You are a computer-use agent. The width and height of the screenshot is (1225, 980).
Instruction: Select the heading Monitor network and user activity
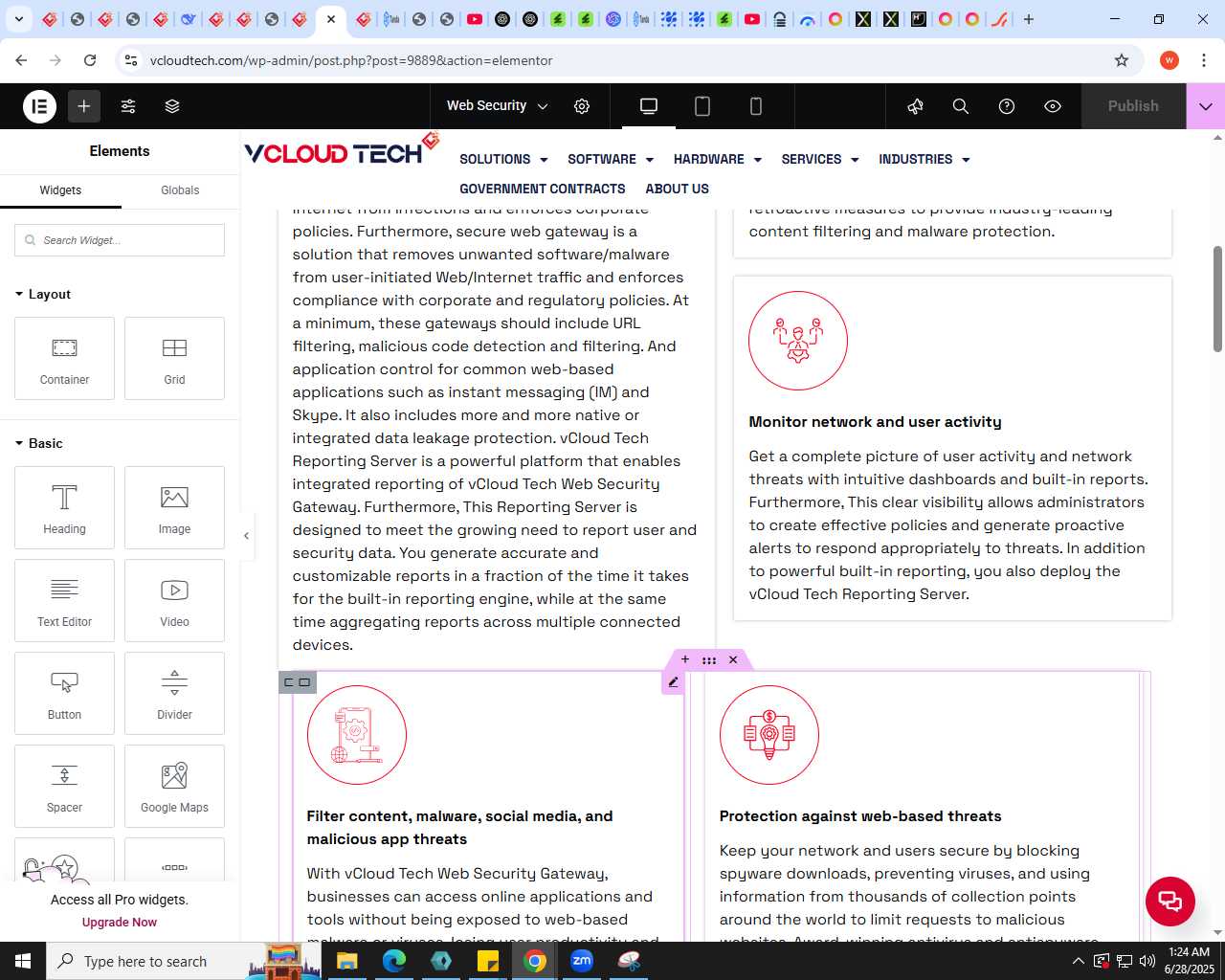pyautogui.click(x=875, y=422)
